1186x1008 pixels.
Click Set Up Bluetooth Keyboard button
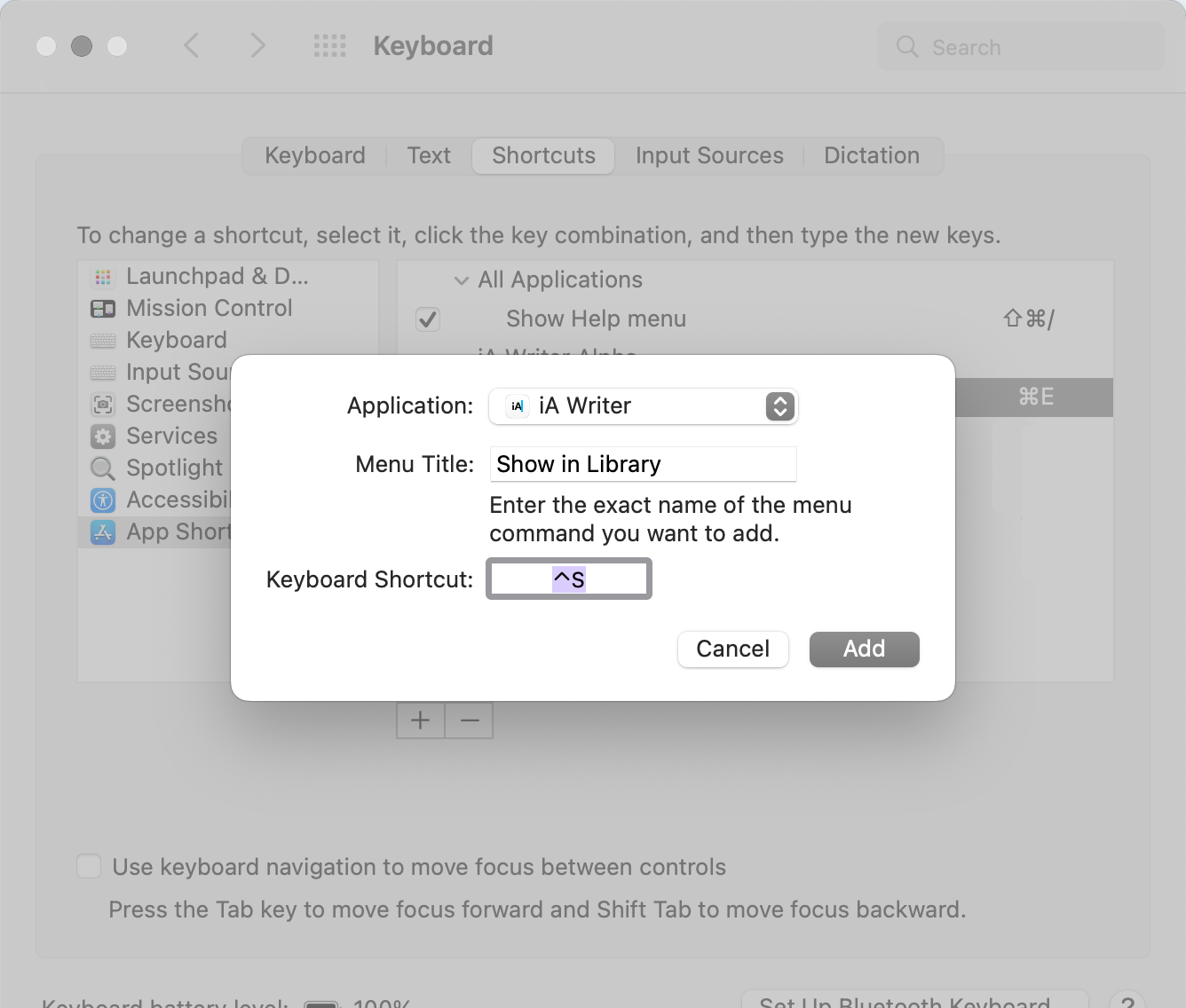pos(916,1000)
